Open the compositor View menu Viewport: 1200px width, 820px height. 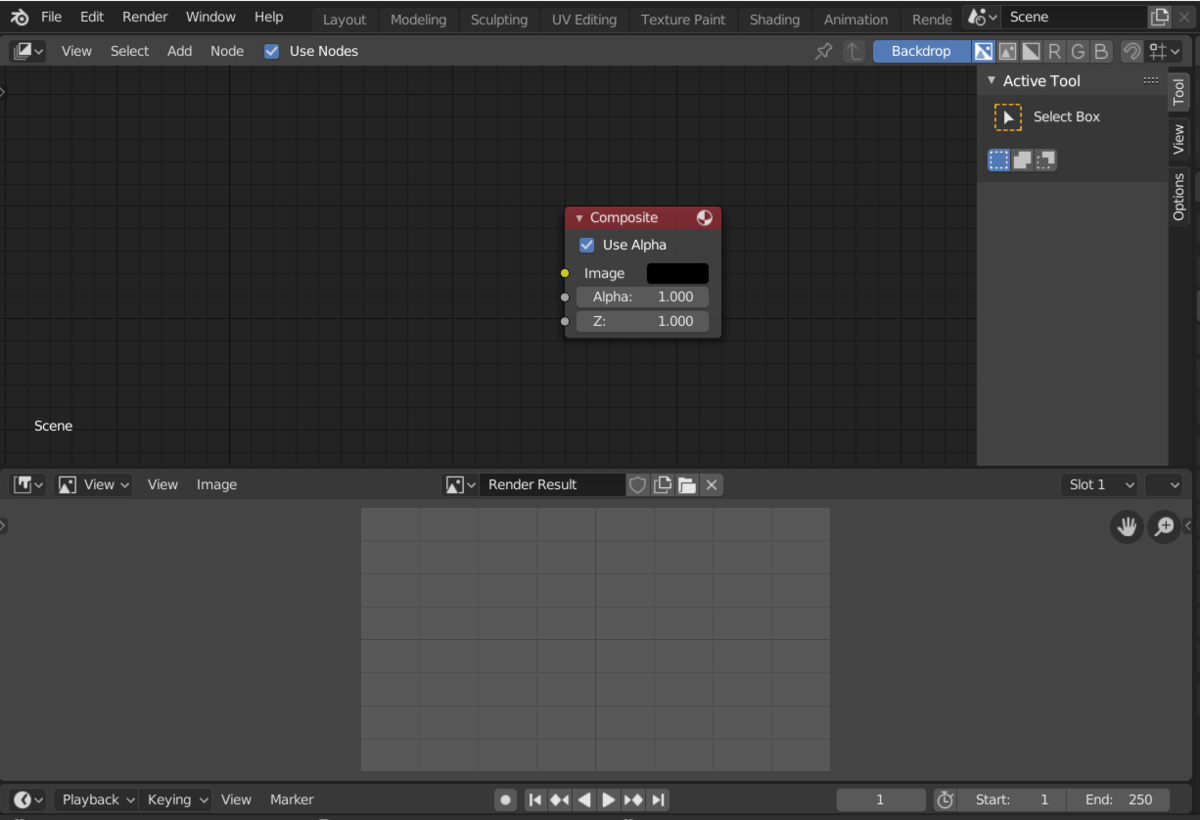coord(76,51)
